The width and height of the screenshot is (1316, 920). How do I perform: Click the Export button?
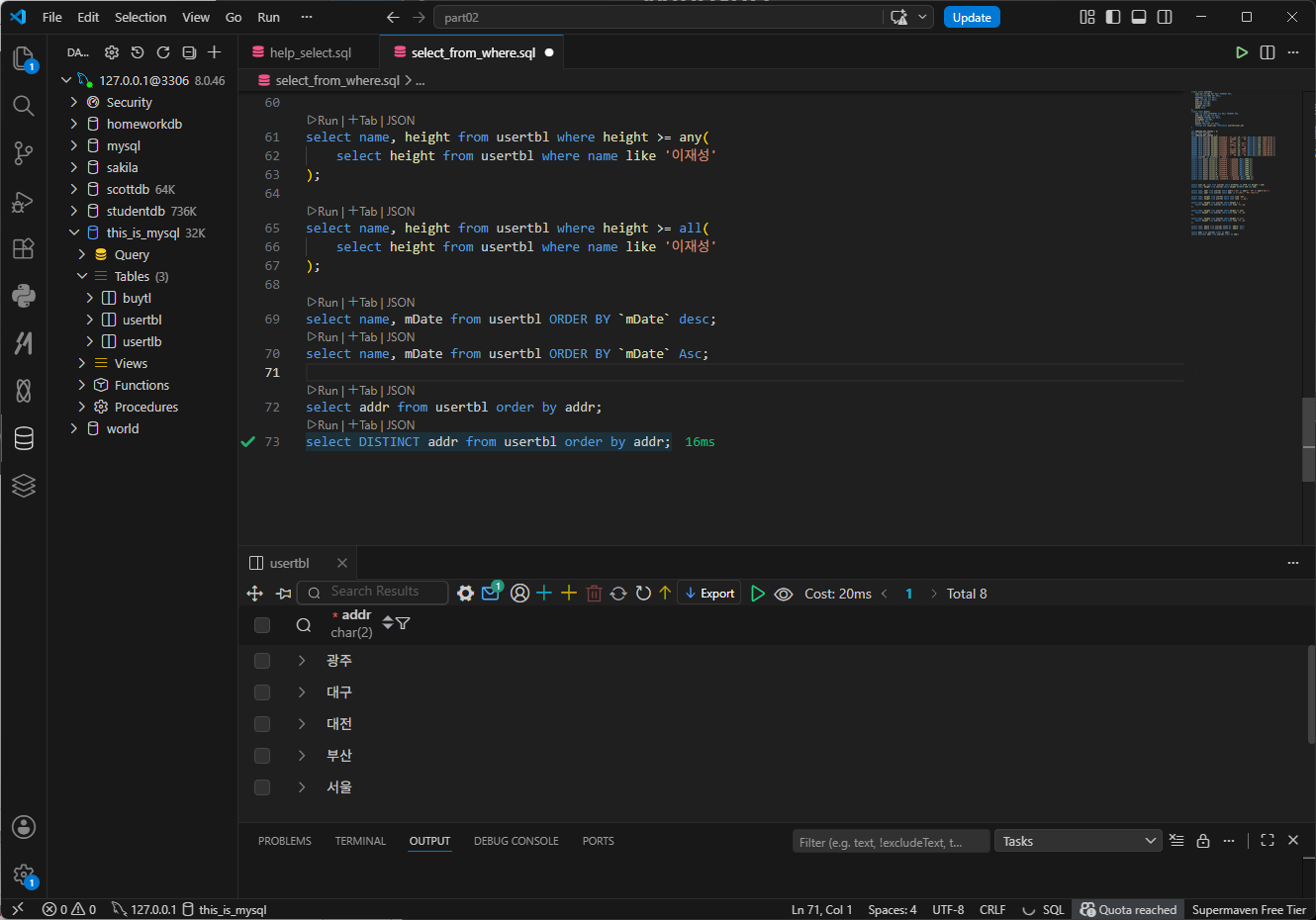click(709, 594)
